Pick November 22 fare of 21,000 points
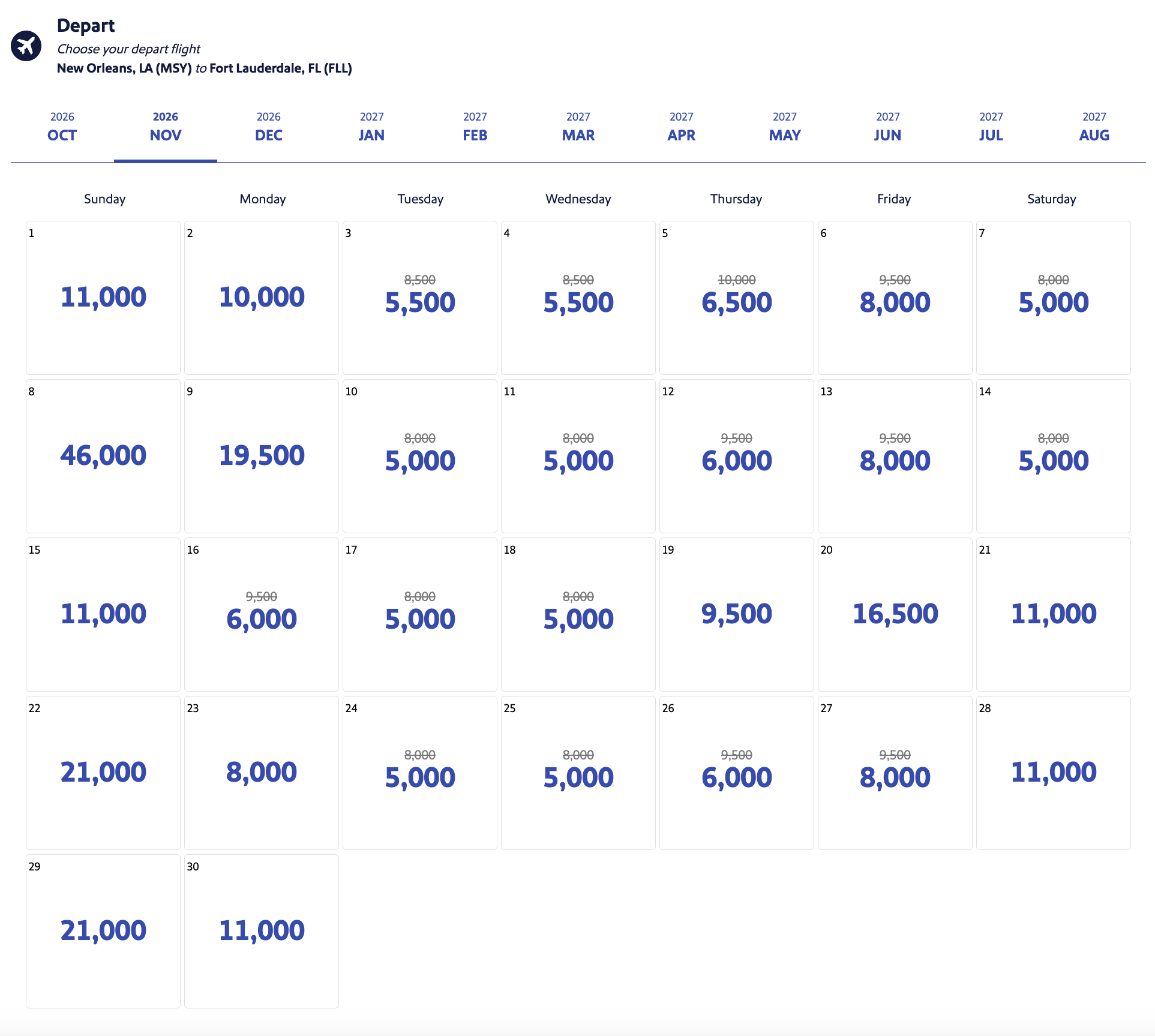The height and width of the screenshot is (1036, 1155). tap(103, 773)
